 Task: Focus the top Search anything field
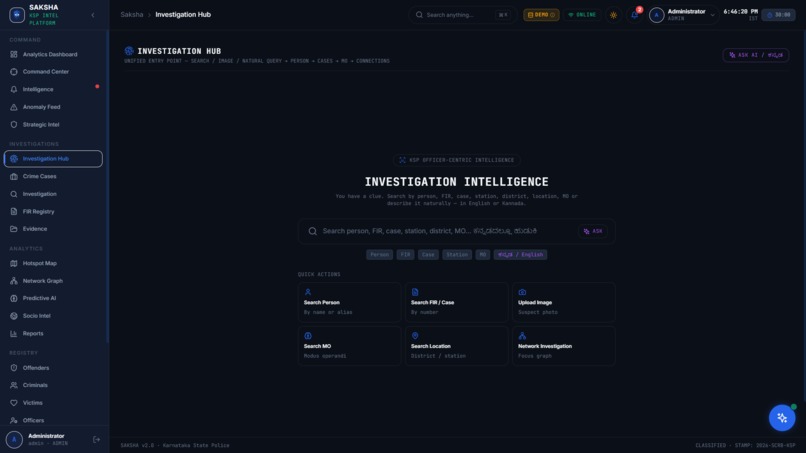462,15
